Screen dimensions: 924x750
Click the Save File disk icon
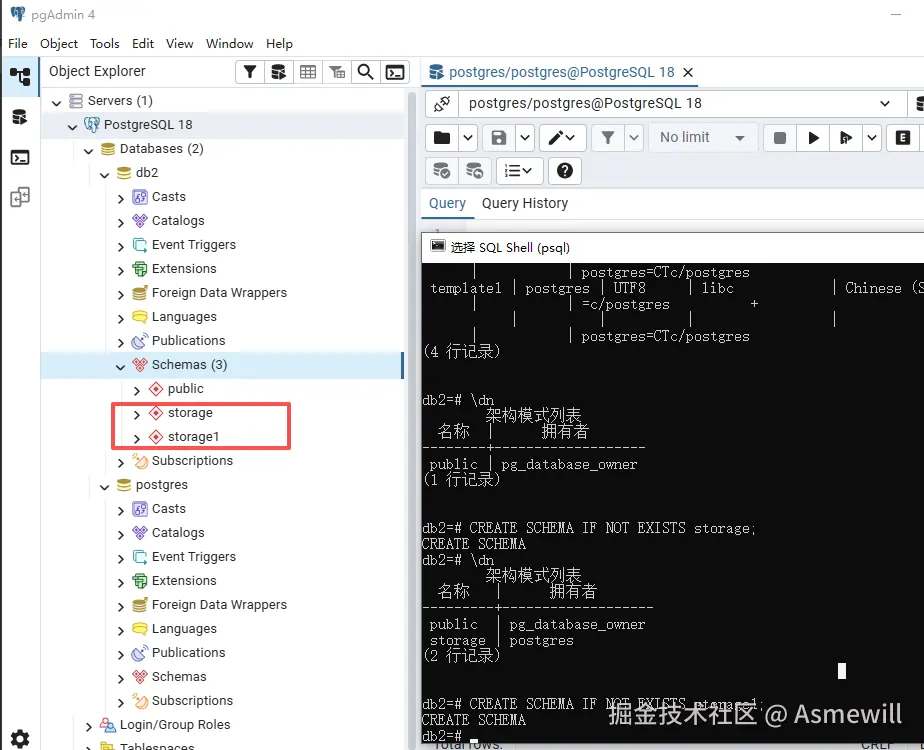pyautogui.click(x=499, y=138)
